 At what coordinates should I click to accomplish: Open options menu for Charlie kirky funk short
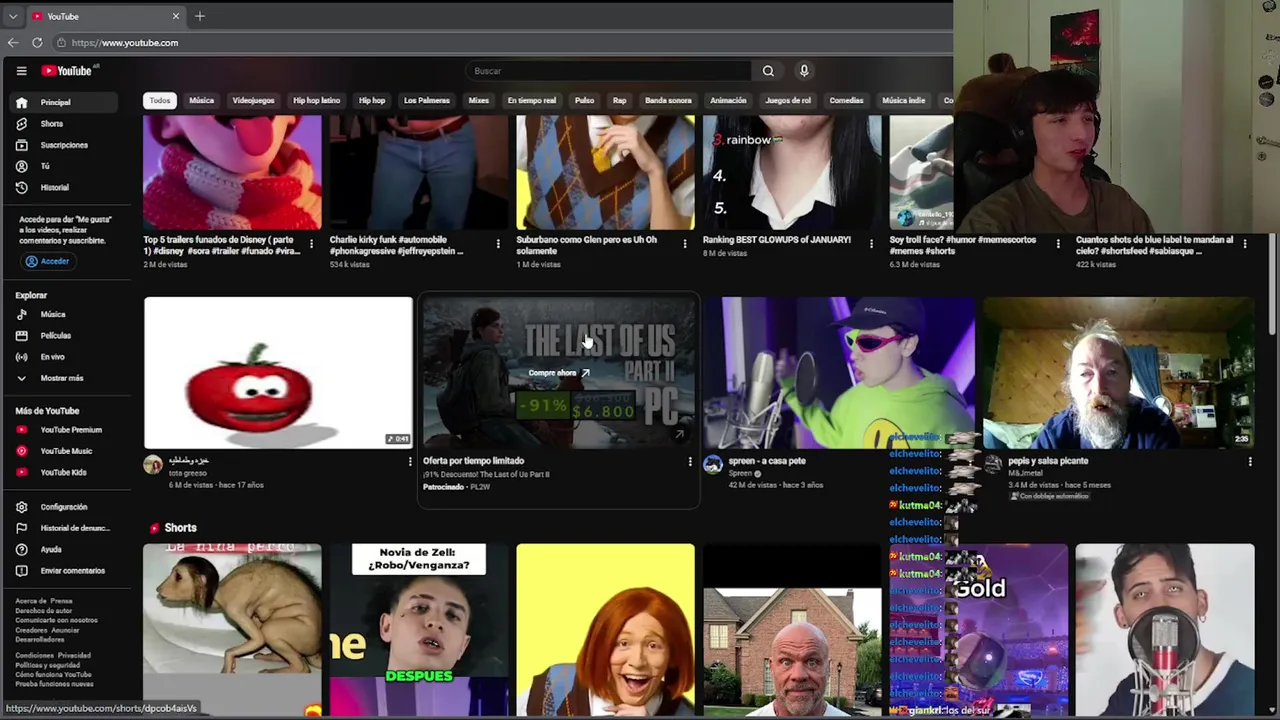coord(498,243)
